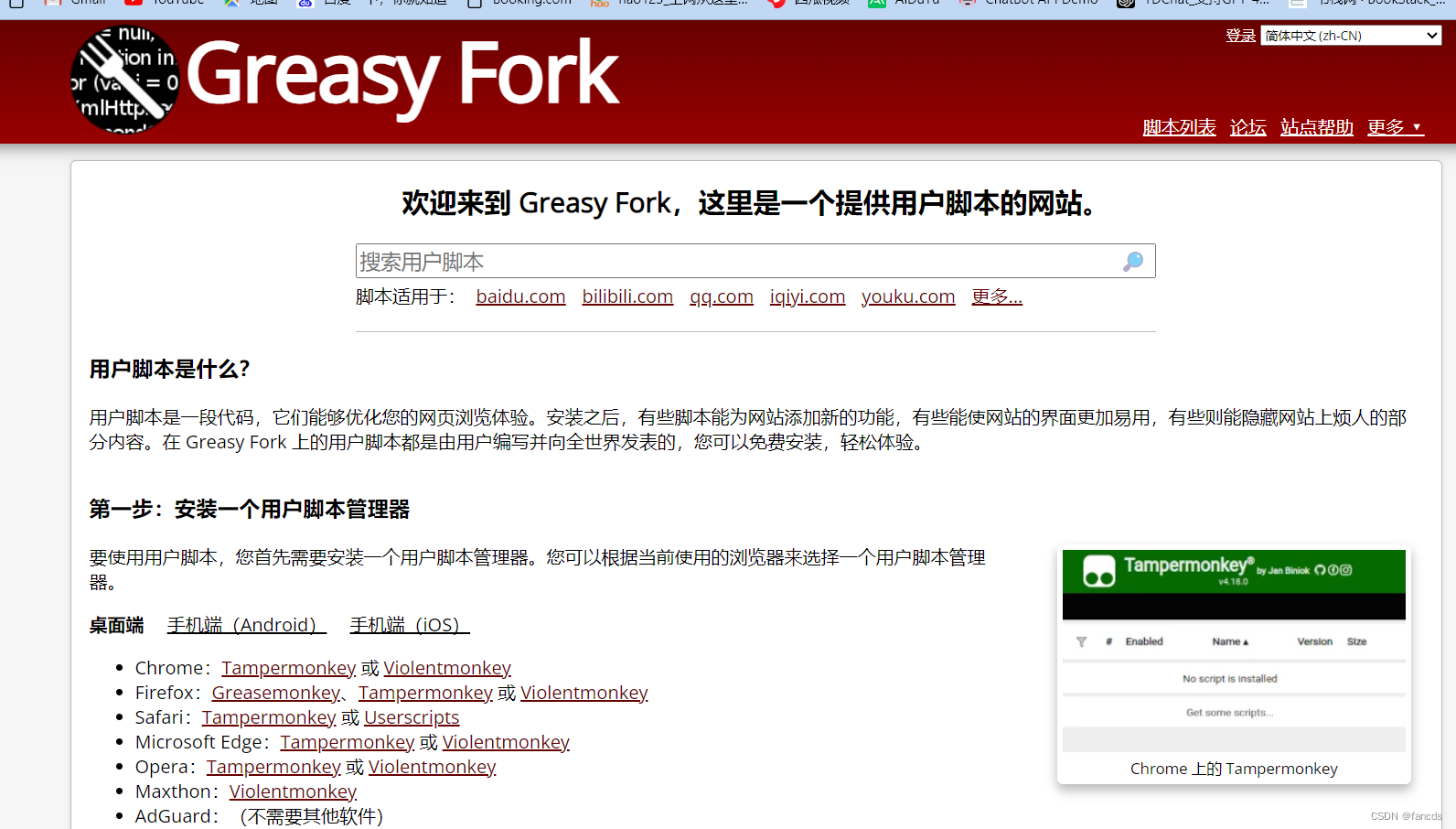Click 第一步:安装一个用户脚本管理器 heading

250,509
